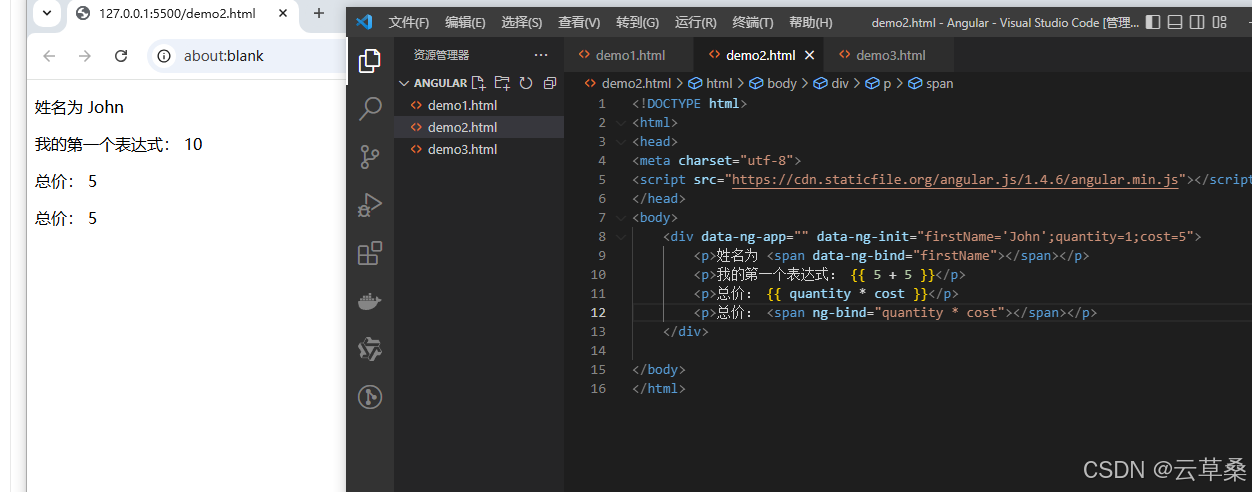Open the 转到(G) menu
Screen dimensions: 1252x492
637,22
